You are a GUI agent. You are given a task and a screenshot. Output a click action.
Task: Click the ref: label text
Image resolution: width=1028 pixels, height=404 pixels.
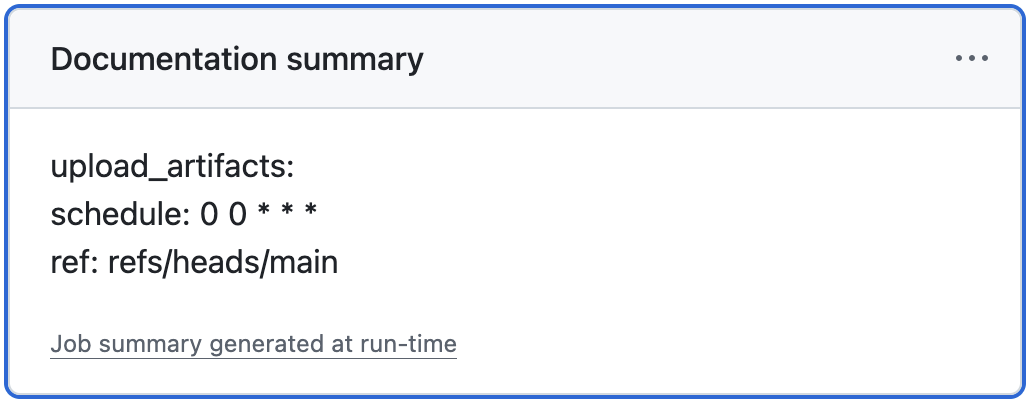coord(68,264)
